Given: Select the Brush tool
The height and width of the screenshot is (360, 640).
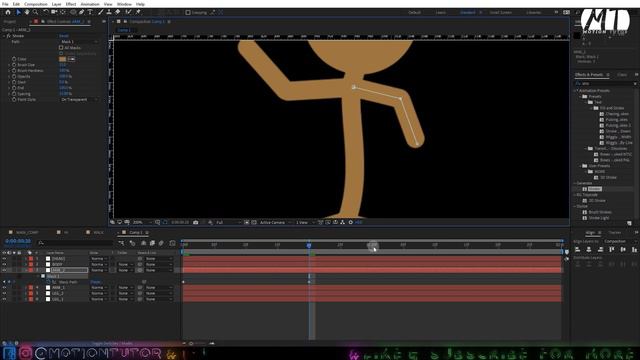Looking at the screenshot, I should pos(100,12).
